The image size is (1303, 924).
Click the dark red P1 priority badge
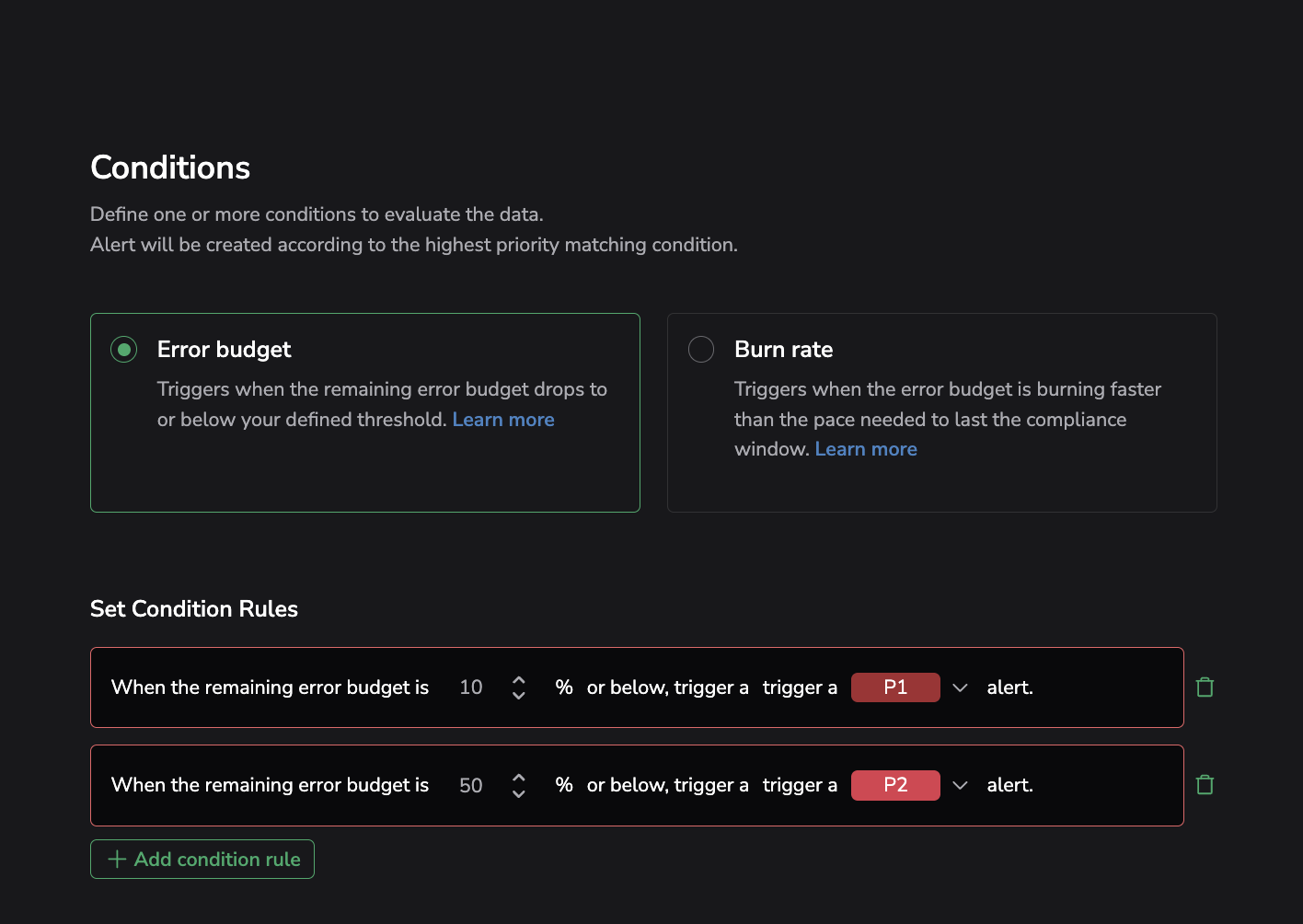point(895,687)
